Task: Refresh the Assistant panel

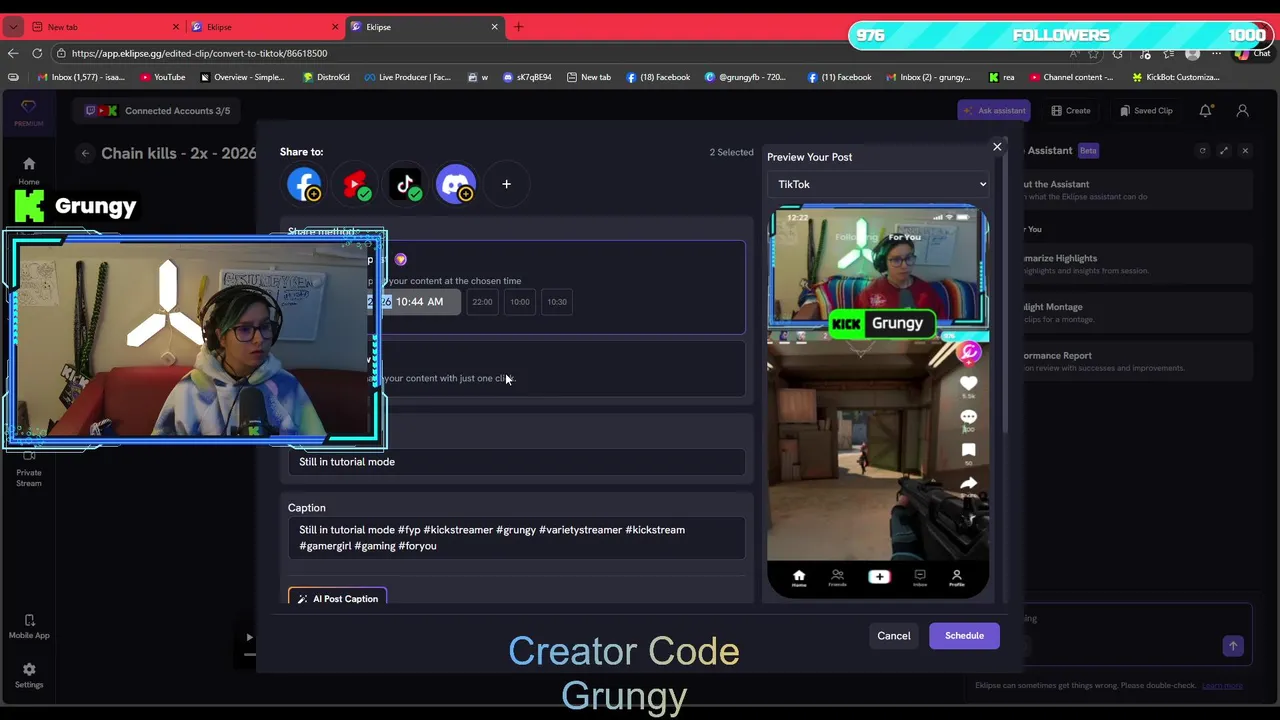Action: point(1203,151)
